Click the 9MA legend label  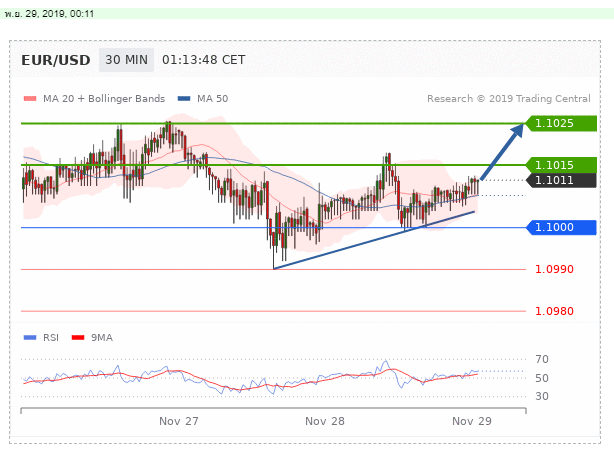pos(102,338)
